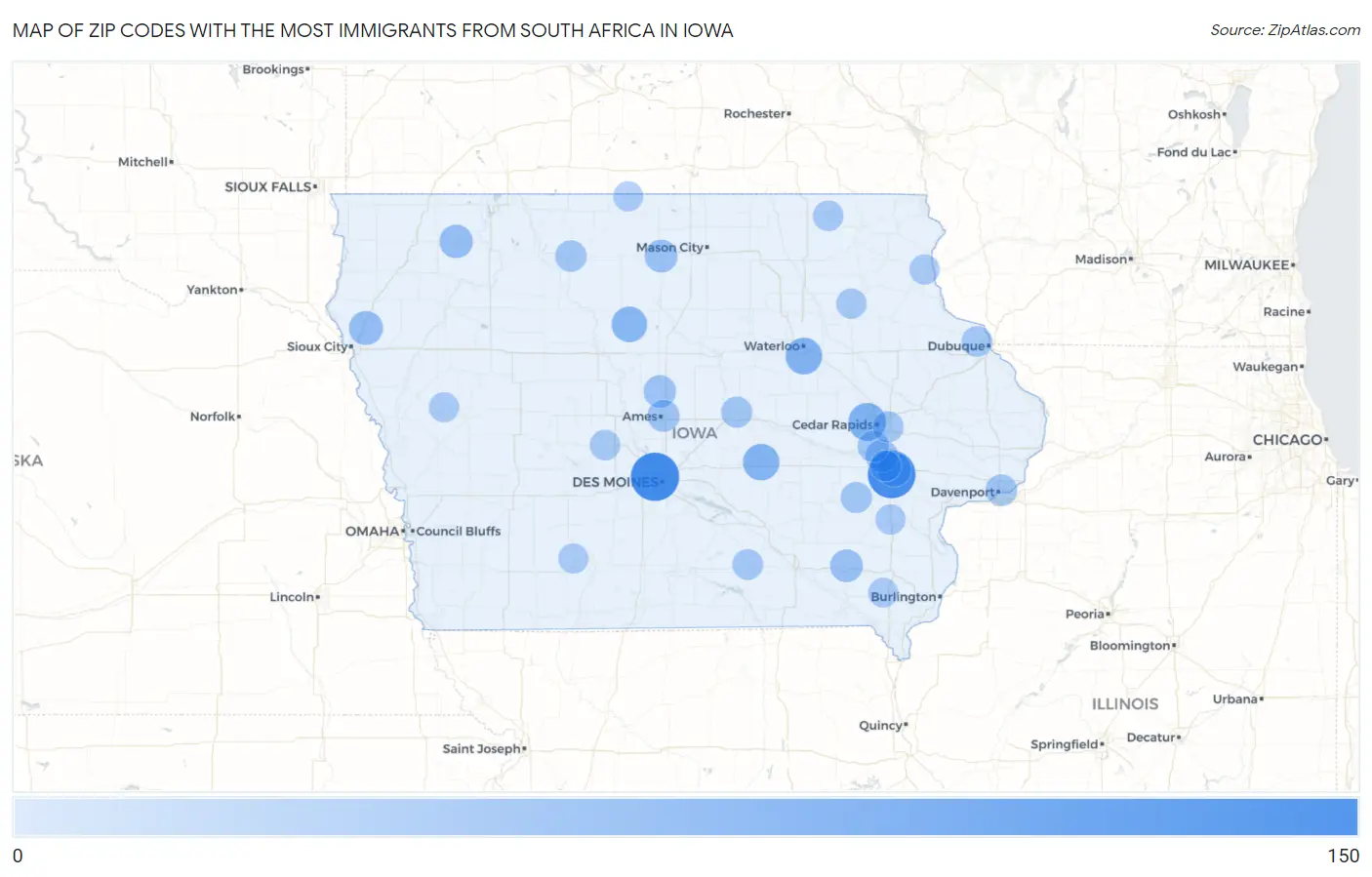Click the Rochester label
This screenshot has width=1372, height=877.
(754, 113)
